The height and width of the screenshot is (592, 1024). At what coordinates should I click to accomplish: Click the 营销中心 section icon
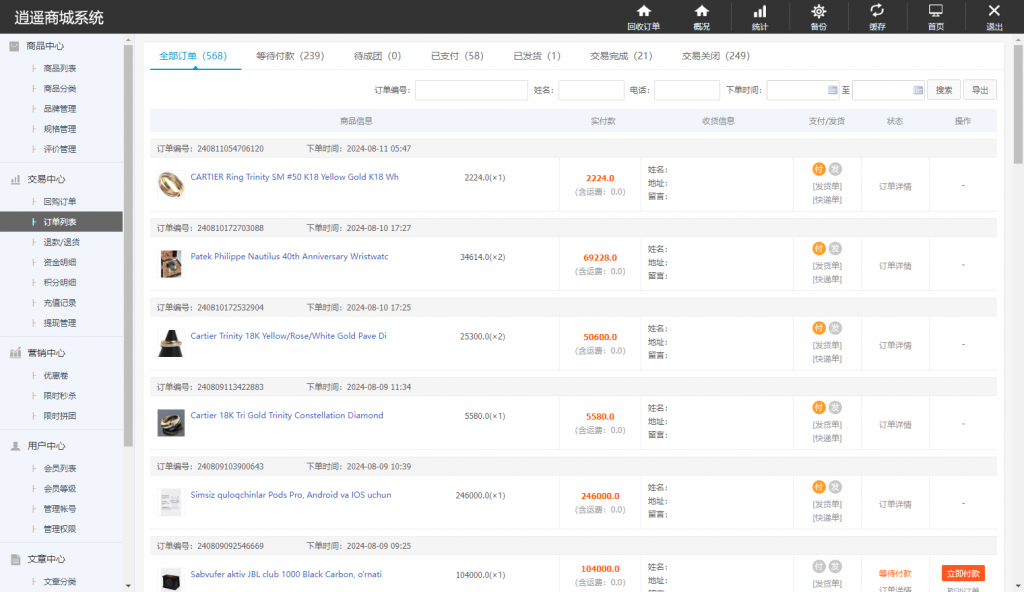click(15, 353)
